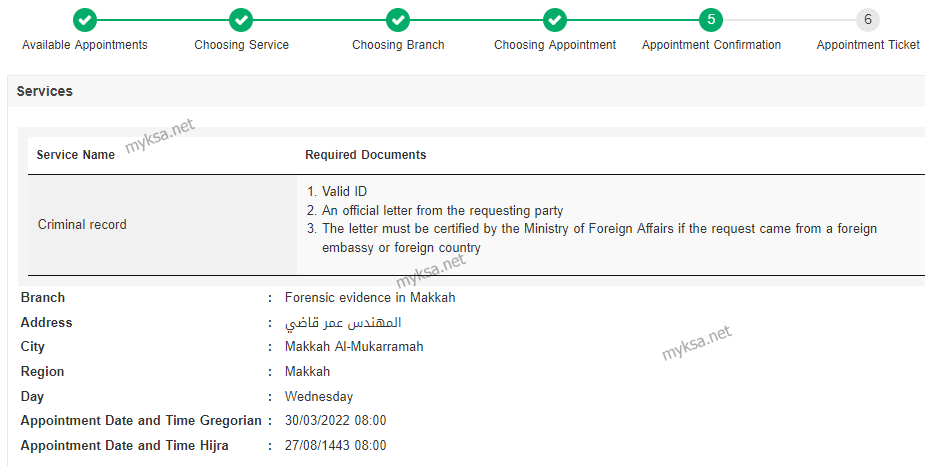The width and height of the screenshot is (925, 466).
Task: Click the Choosing Branch checkmark step icon
Action: tap(398, 20)
